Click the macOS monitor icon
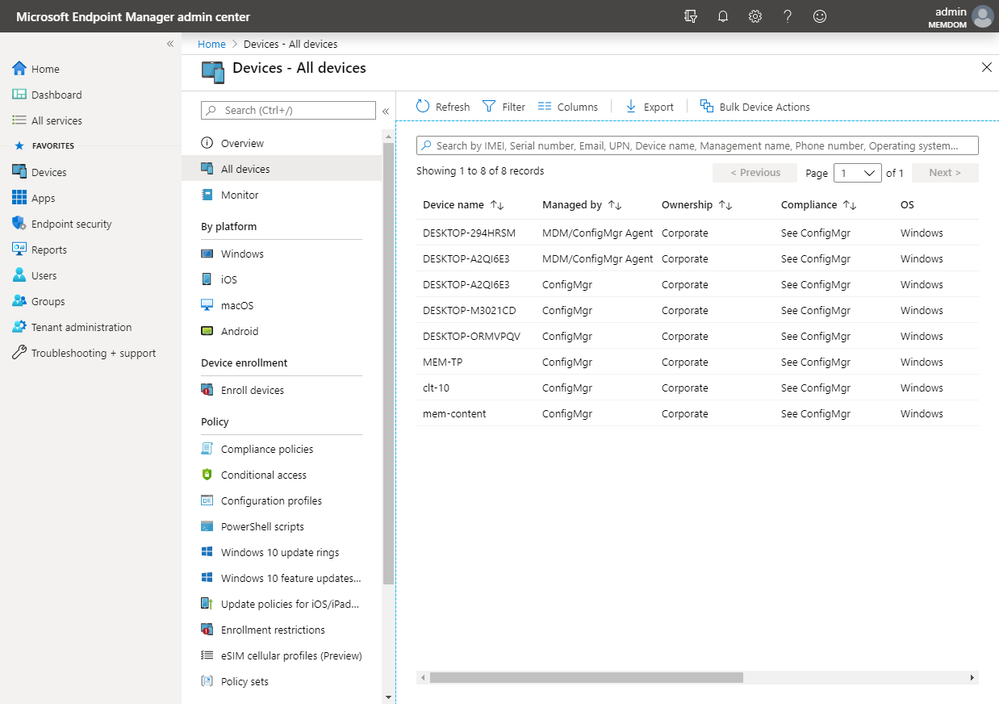 click(x=207, y=305)
